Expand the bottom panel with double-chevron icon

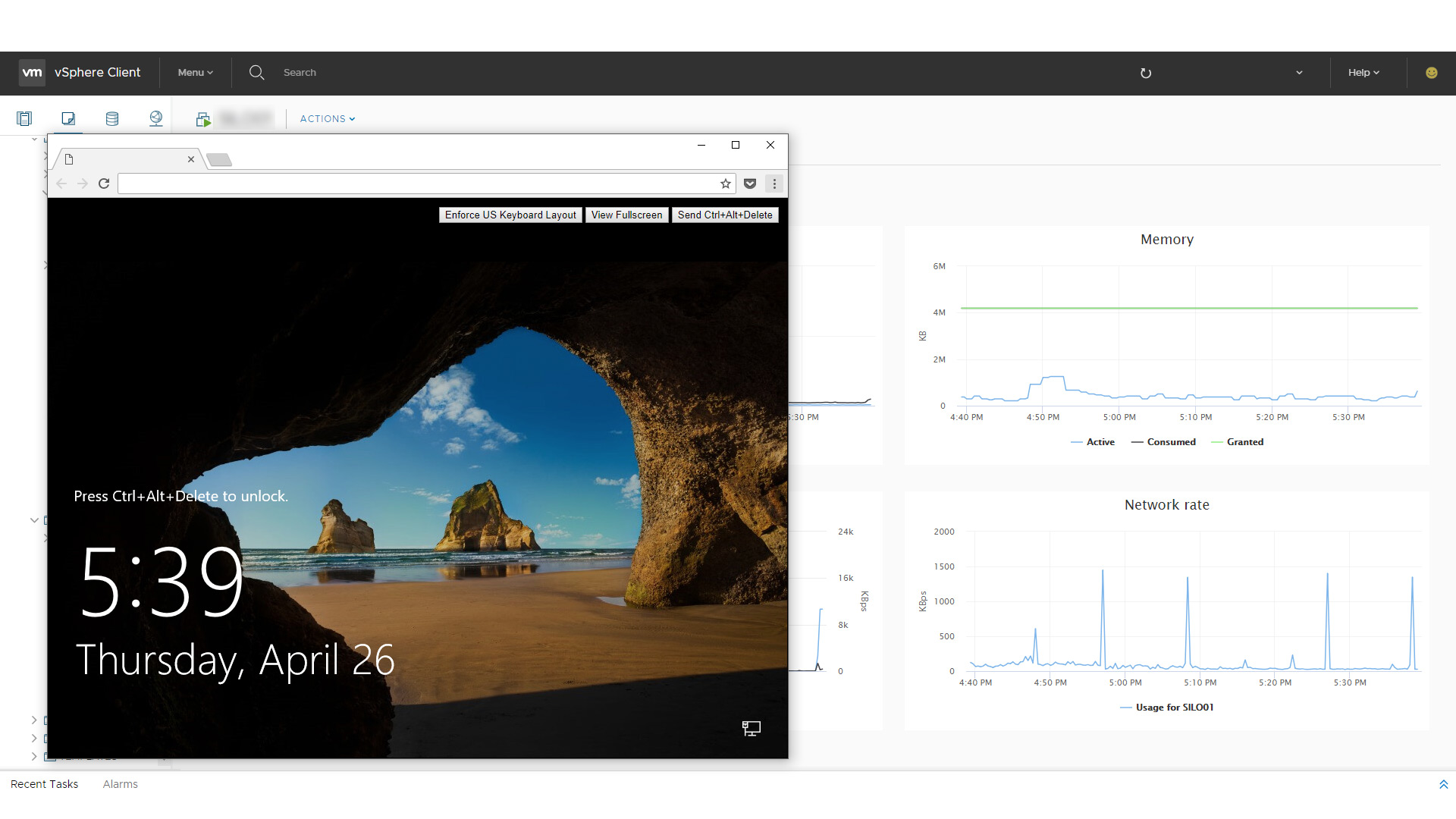[x=1443, y=784]
